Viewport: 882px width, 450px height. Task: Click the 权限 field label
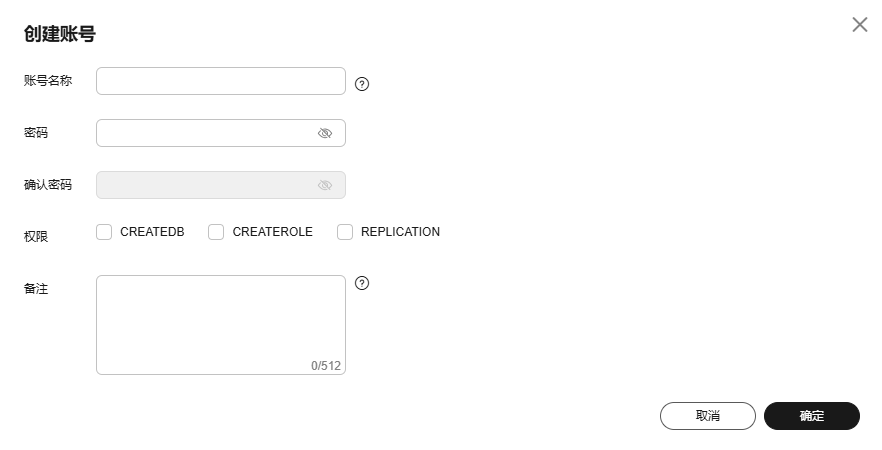point(36,237)
